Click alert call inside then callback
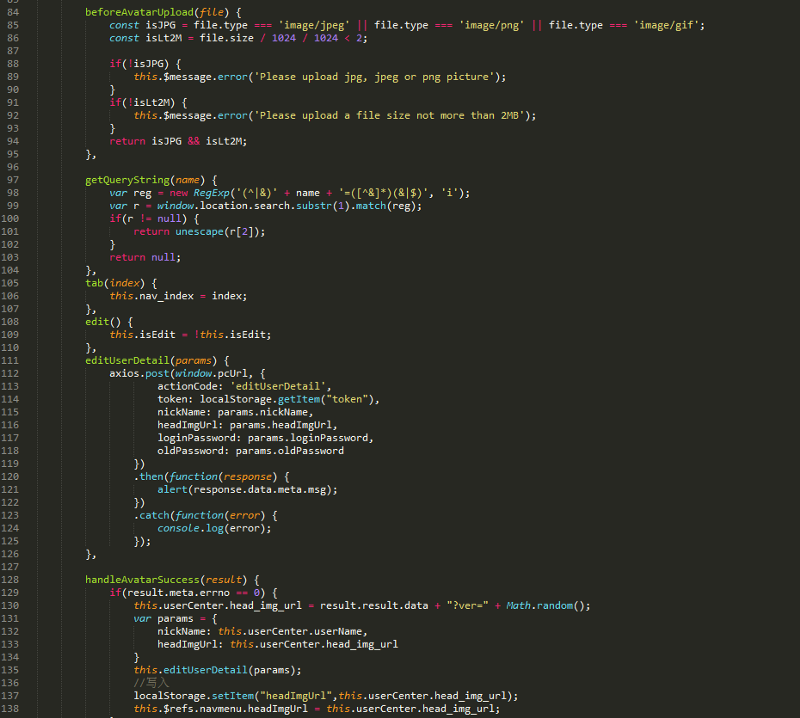This screenshot has height=718, width=800. 173,489
